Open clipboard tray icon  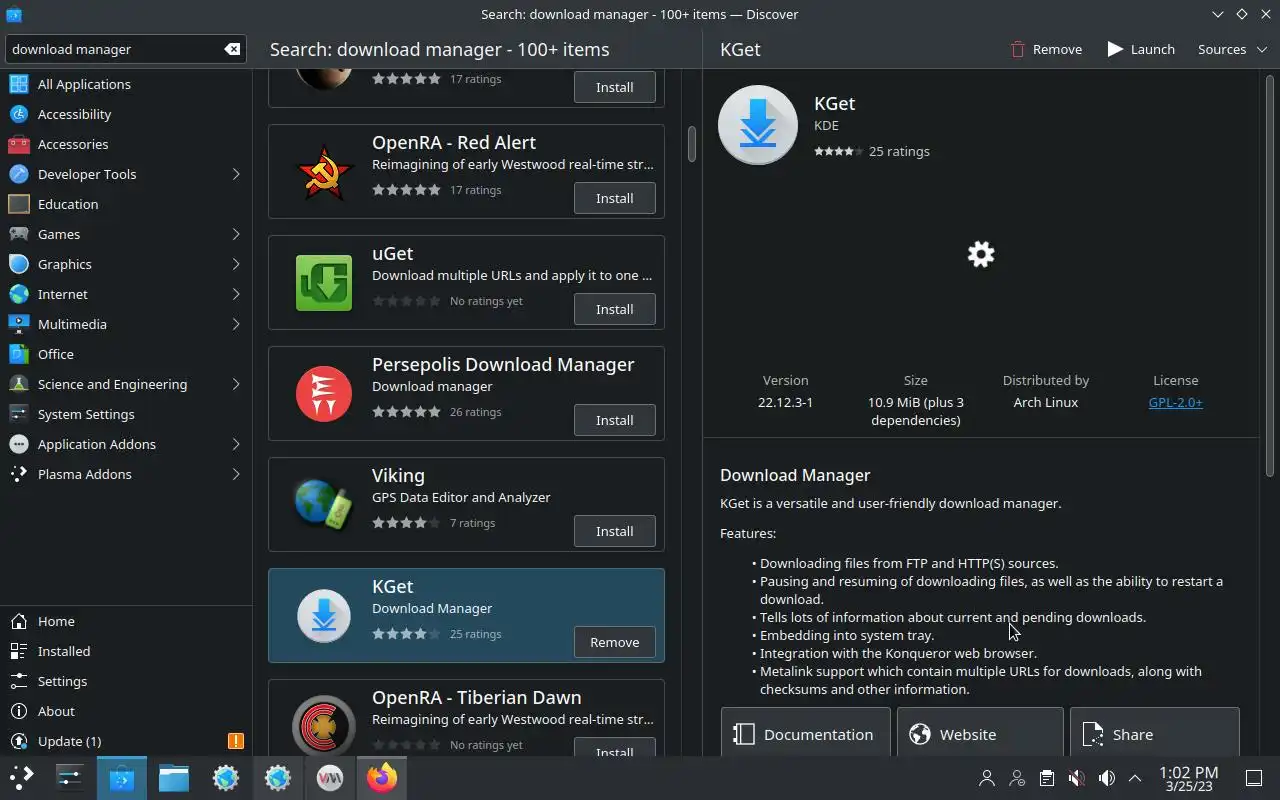click(x=1046, y=778)
